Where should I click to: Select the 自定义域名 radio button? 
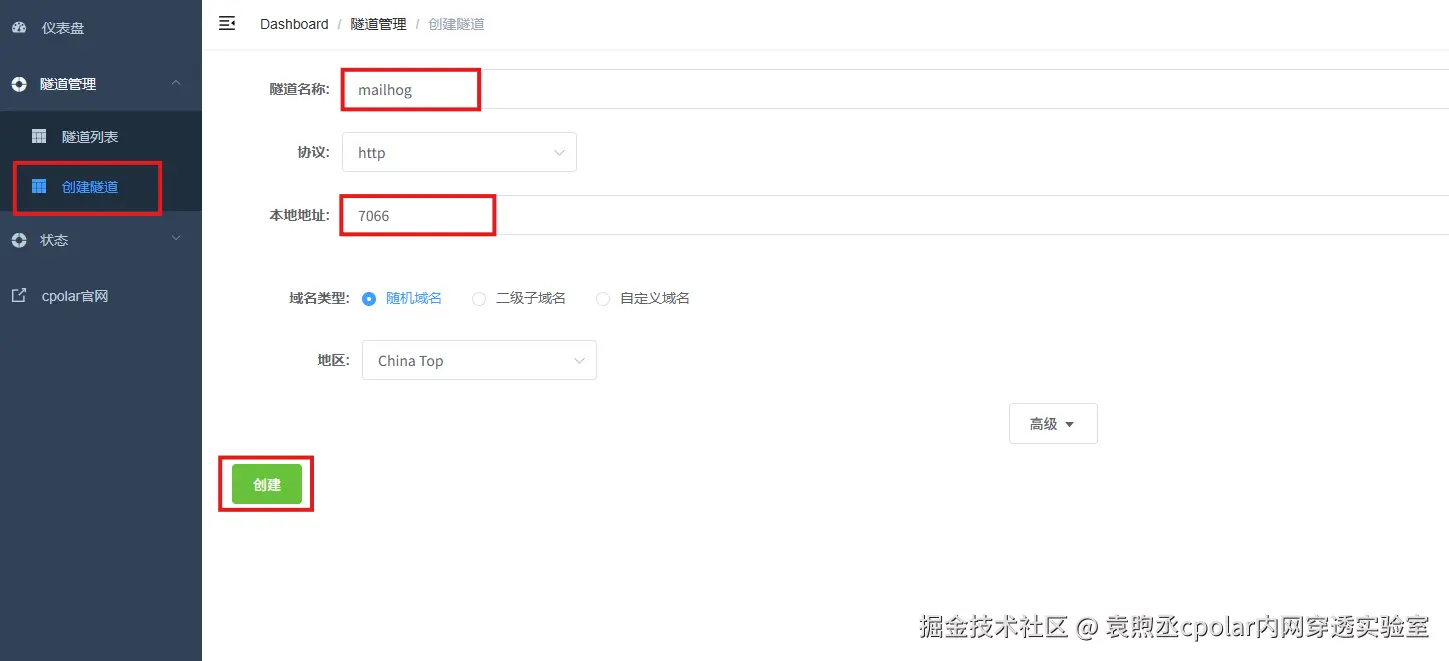click(603, 298)
